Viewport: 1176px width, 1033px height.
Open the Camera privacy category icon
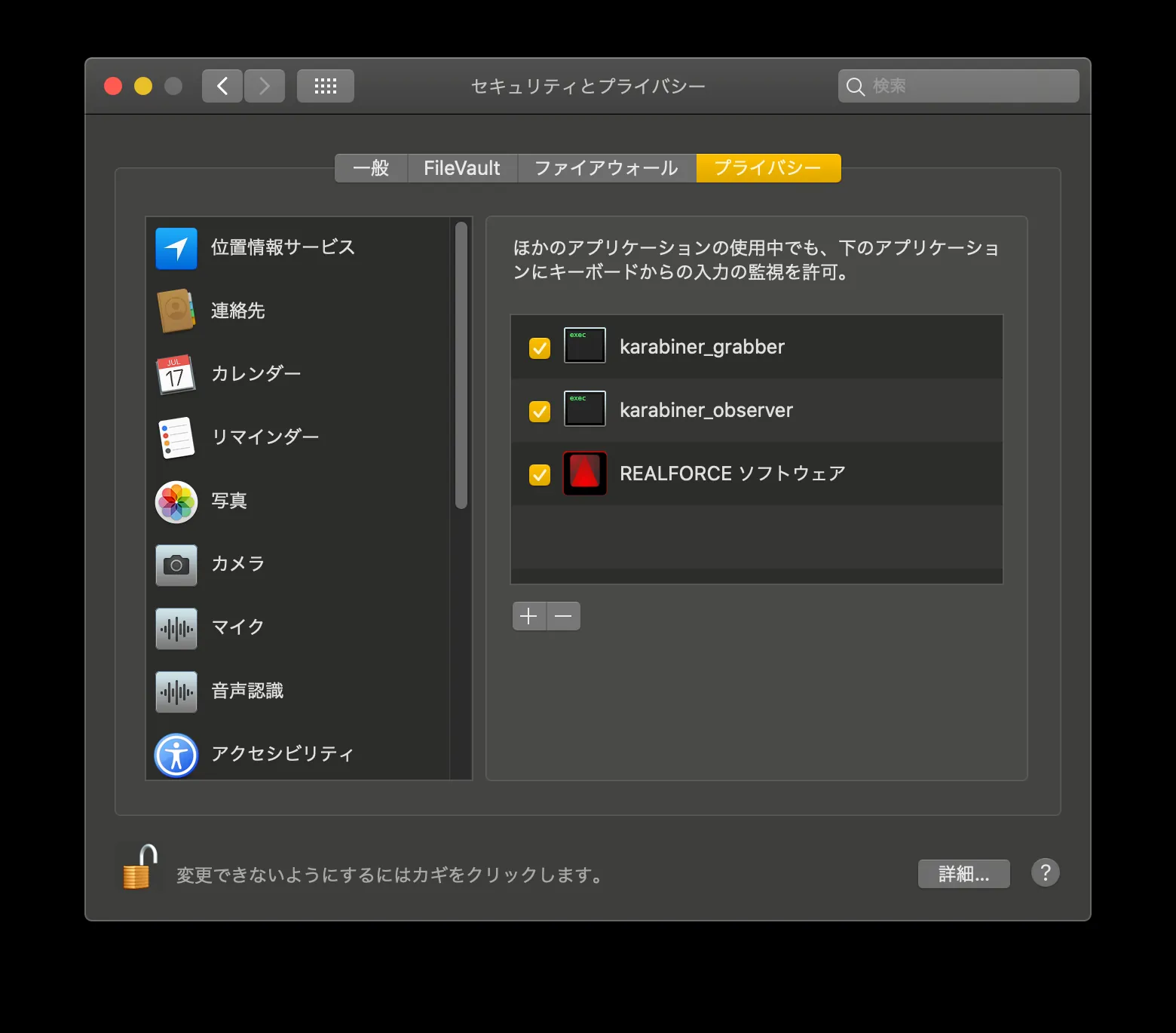pyautogui.click(x=176, y=565)
